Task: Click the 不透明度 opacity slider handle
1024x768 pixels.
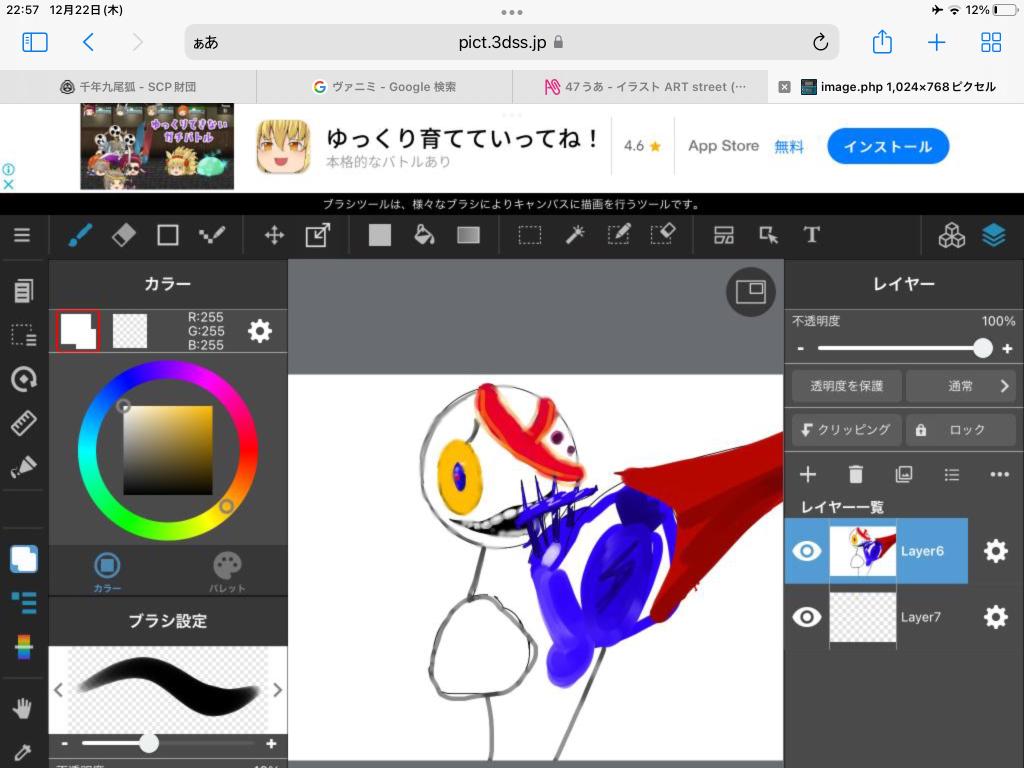Action: click(983, 348)
